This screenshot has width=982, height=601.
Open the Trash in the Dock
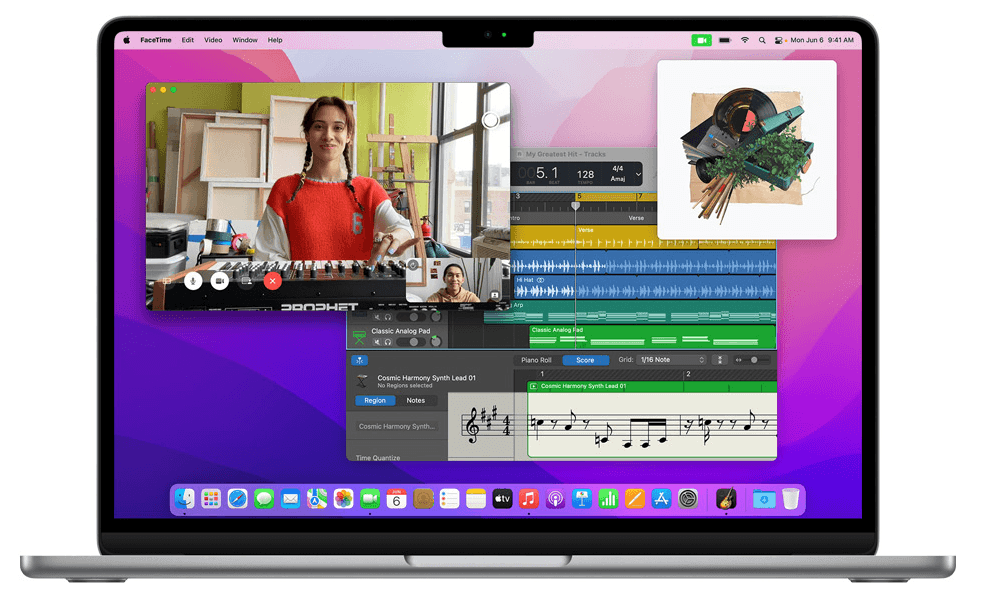[791, 499]
